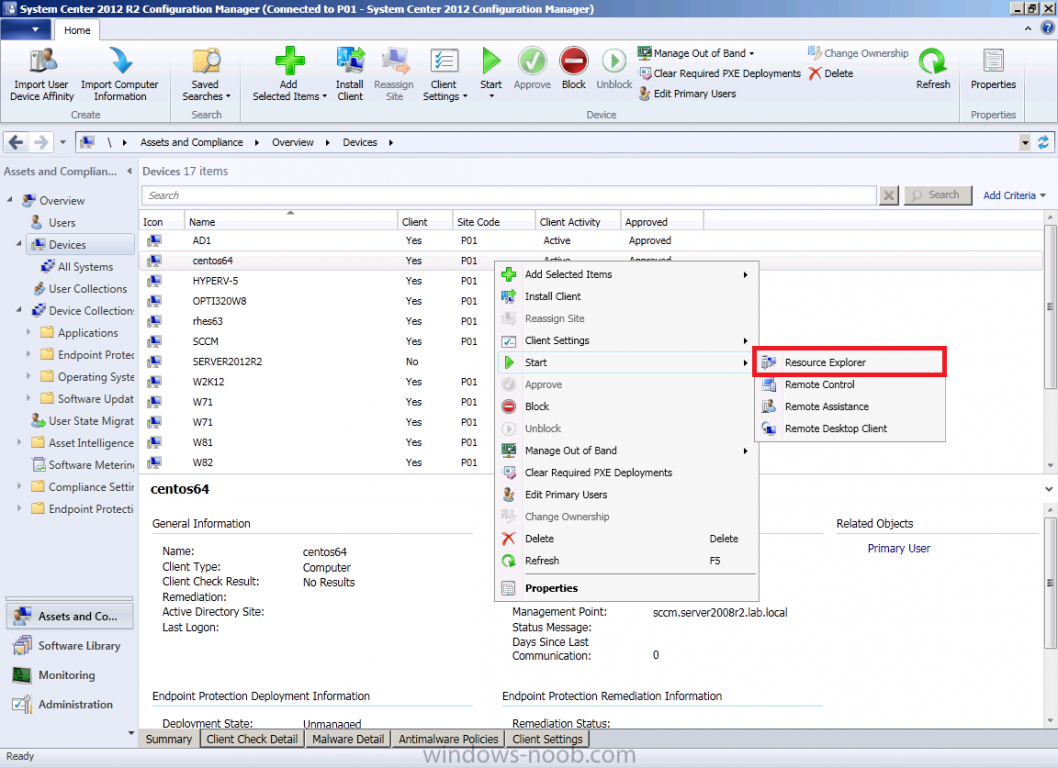Open the Add Criteria dropdown
This screenshot has height=768, width=1058.
(x=1014, y=195)
